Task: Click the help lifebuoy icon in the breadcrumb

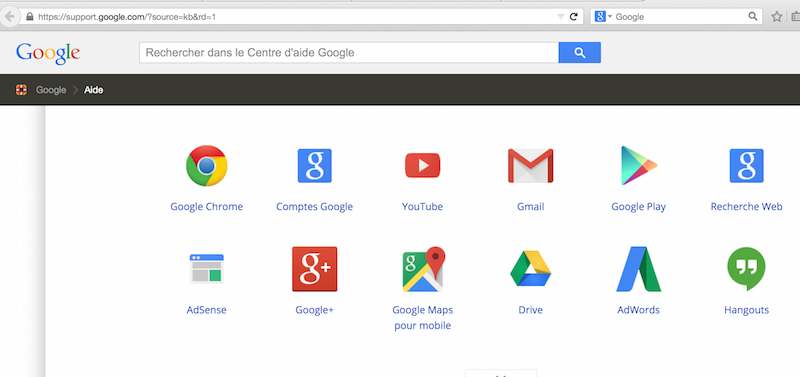Action: point(21,90)
